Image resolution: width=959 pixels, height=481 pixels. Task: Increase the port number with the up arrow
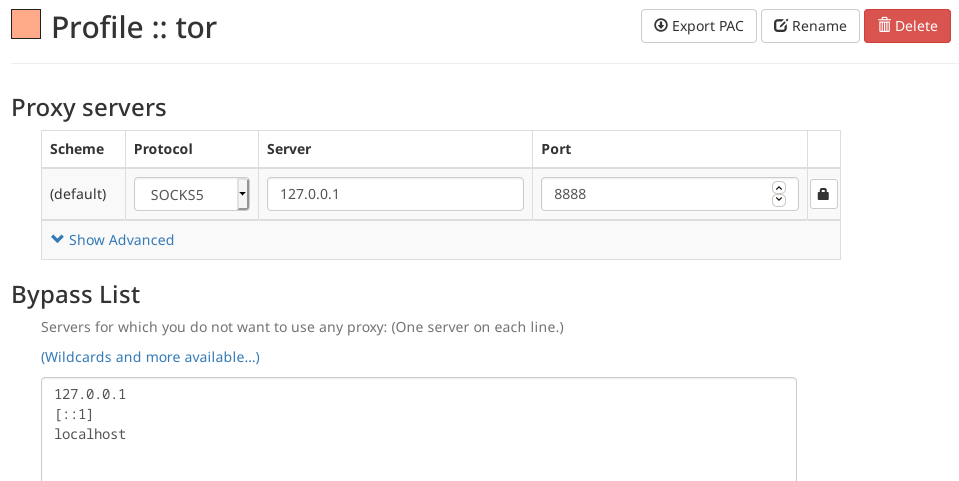pos(779,187)
